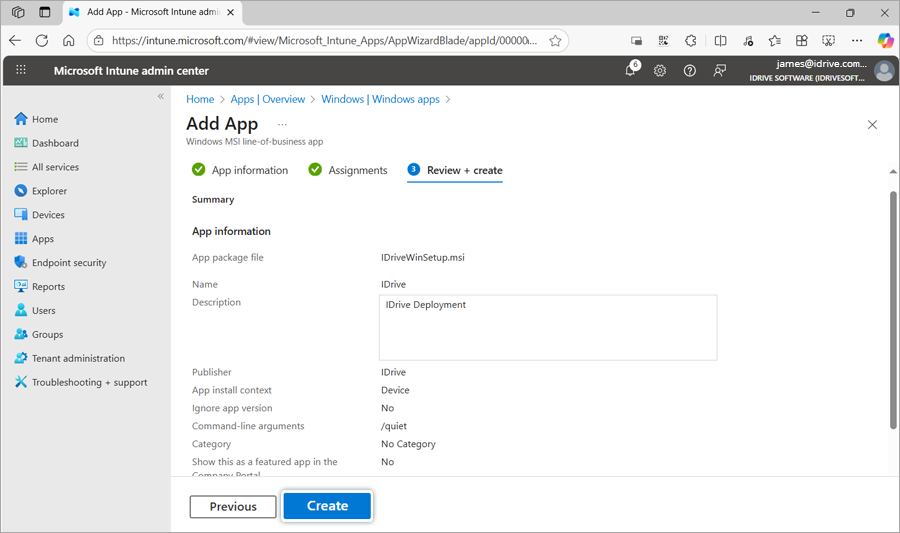Open the Windows | Windows apps breadcrumb

[380, 99]
